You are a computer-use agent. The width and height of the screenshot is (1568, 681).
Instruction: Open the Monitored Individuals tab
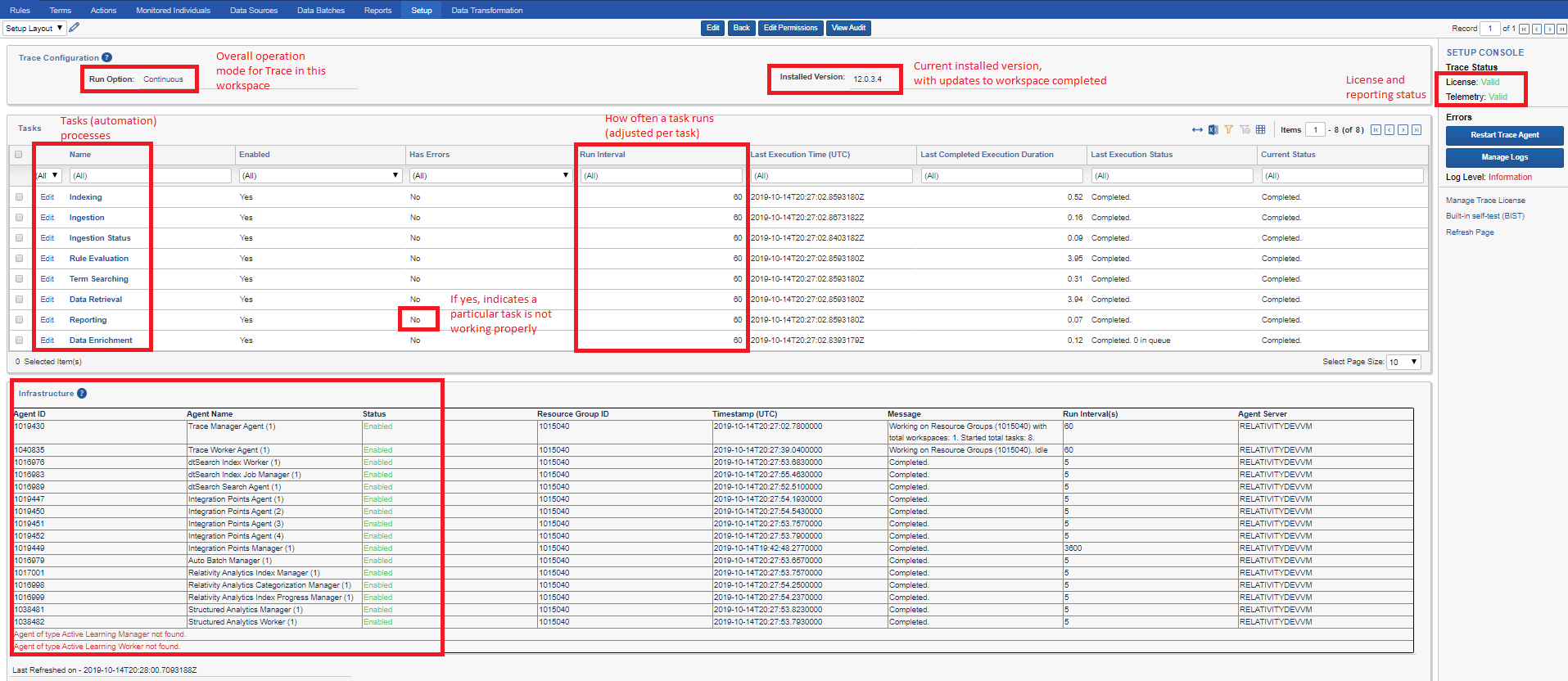(x=173, y=10)
